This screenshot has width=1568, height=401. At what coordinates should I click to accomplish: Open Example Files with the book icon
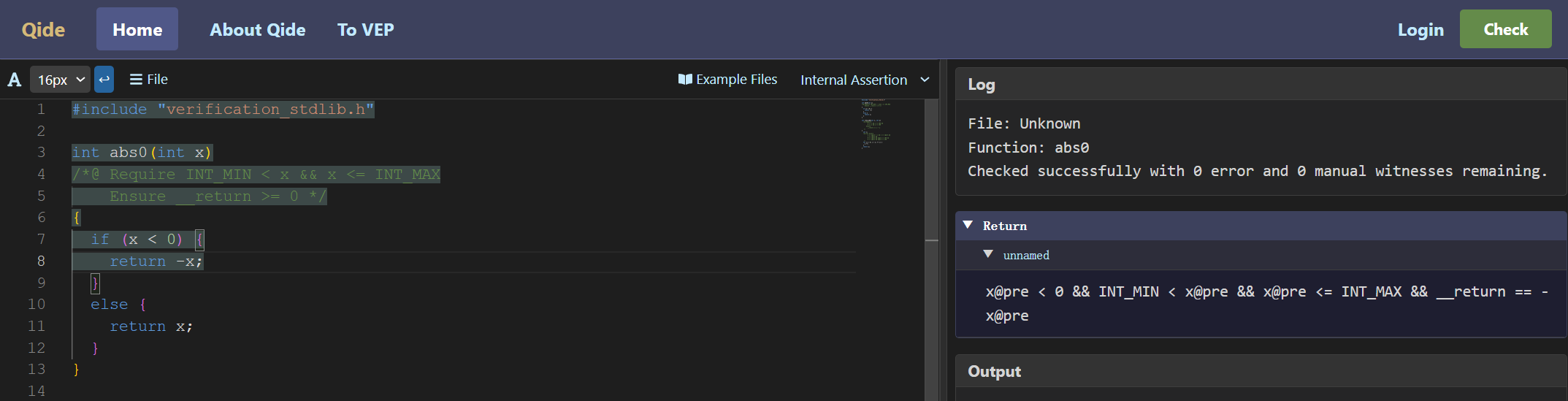[x=727, y=80]
